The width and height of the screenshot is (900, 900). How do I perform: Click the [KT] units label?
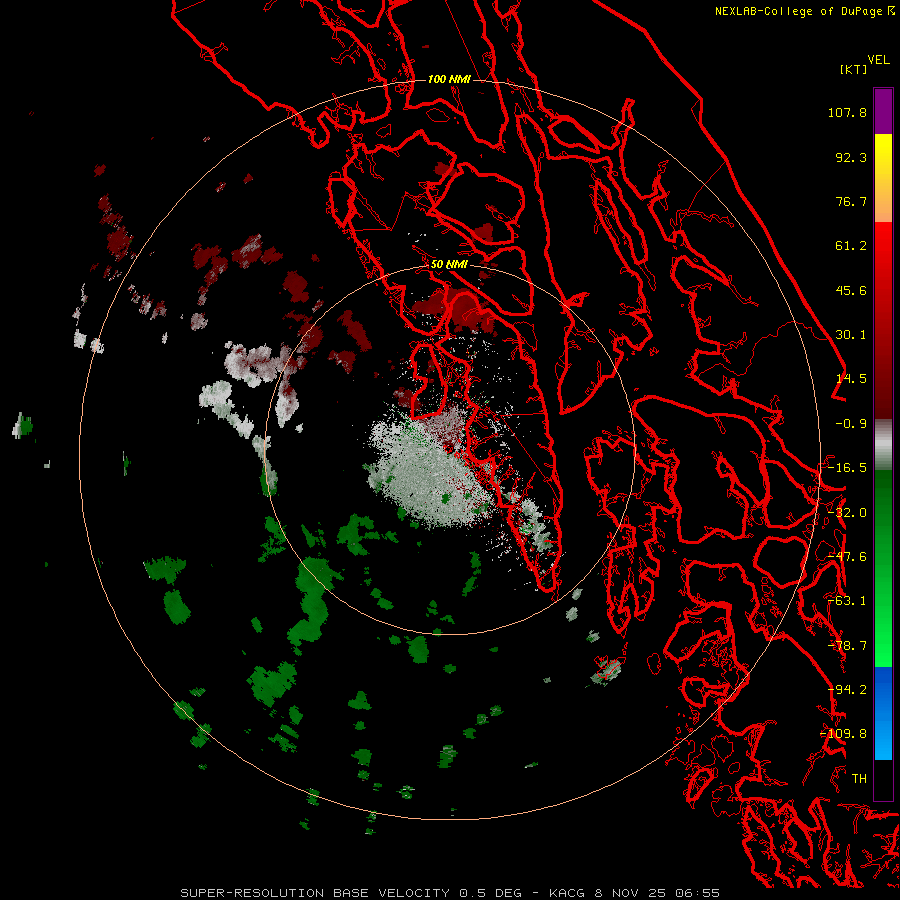tap(854, 69)
